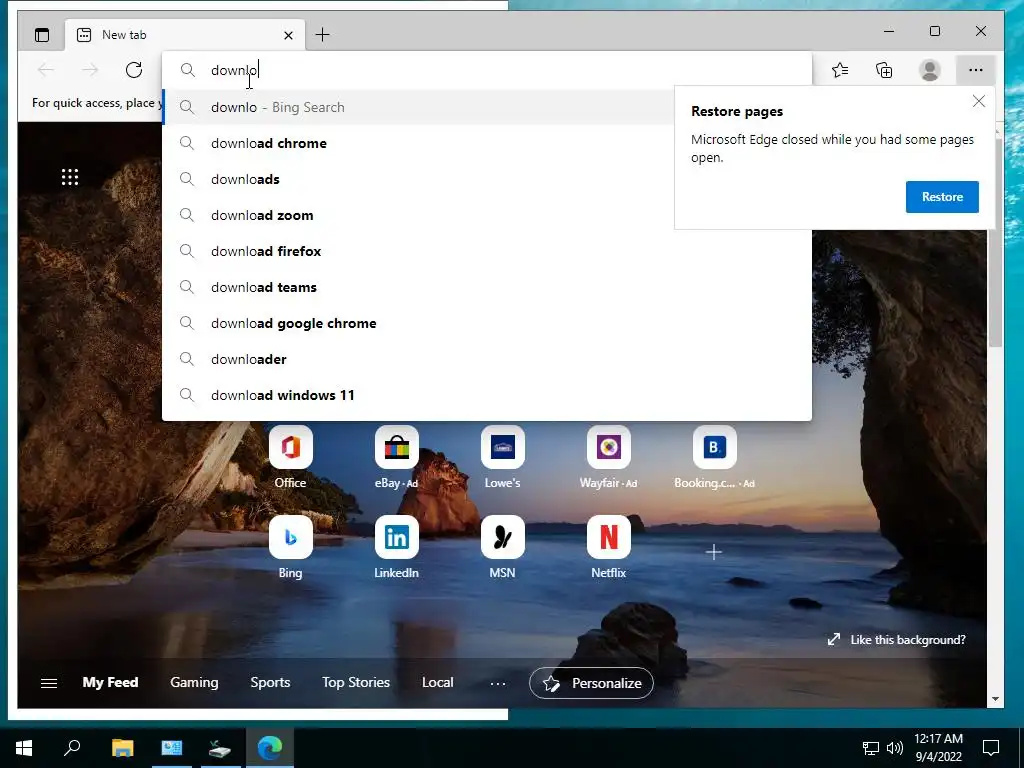This screenshot has height=768, width=1024.
Task: Open Settings and more ellipsis menu
Action: pos(976,70)
